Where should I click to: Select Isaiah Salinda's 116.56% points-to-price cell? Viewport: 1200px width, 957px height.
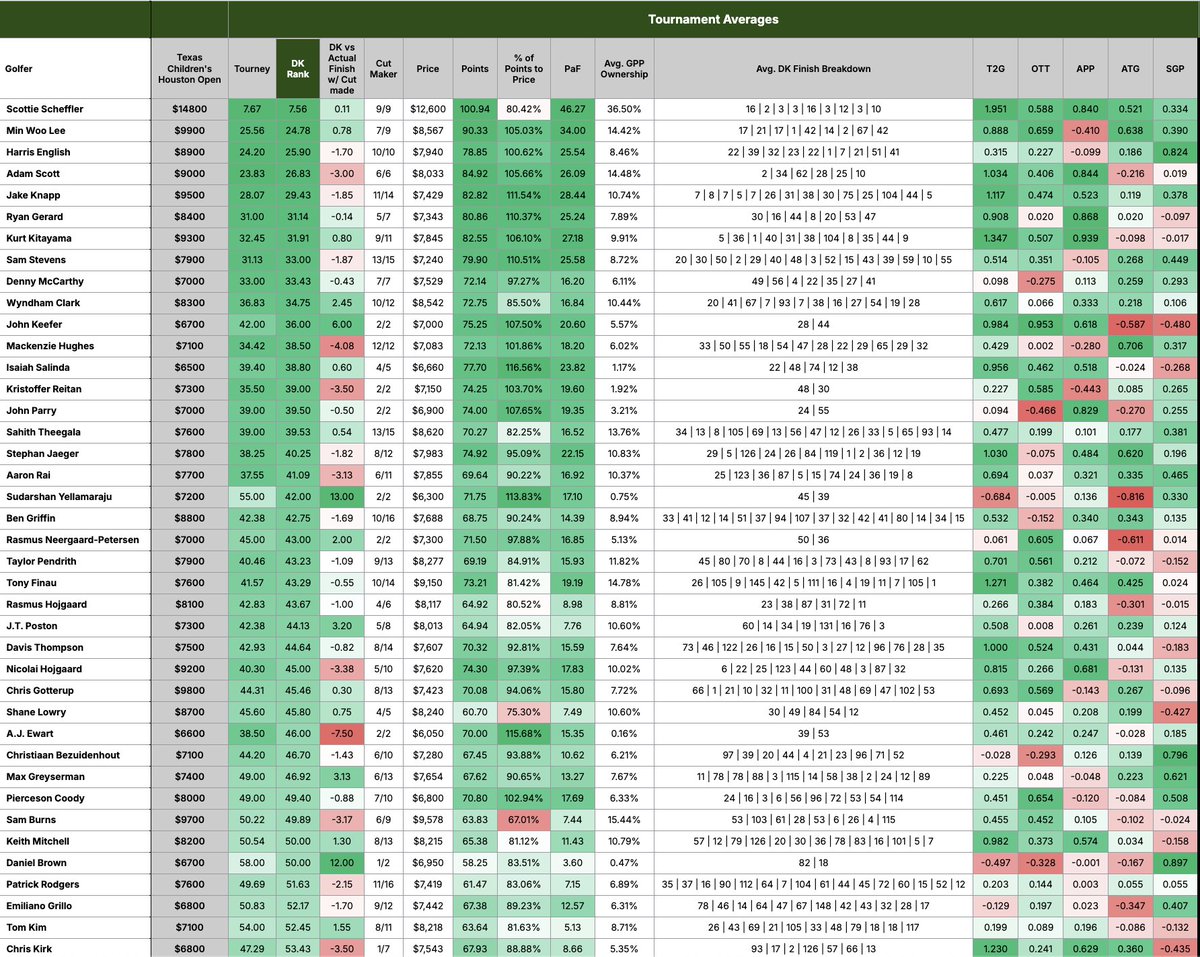[x=526, y=367]
